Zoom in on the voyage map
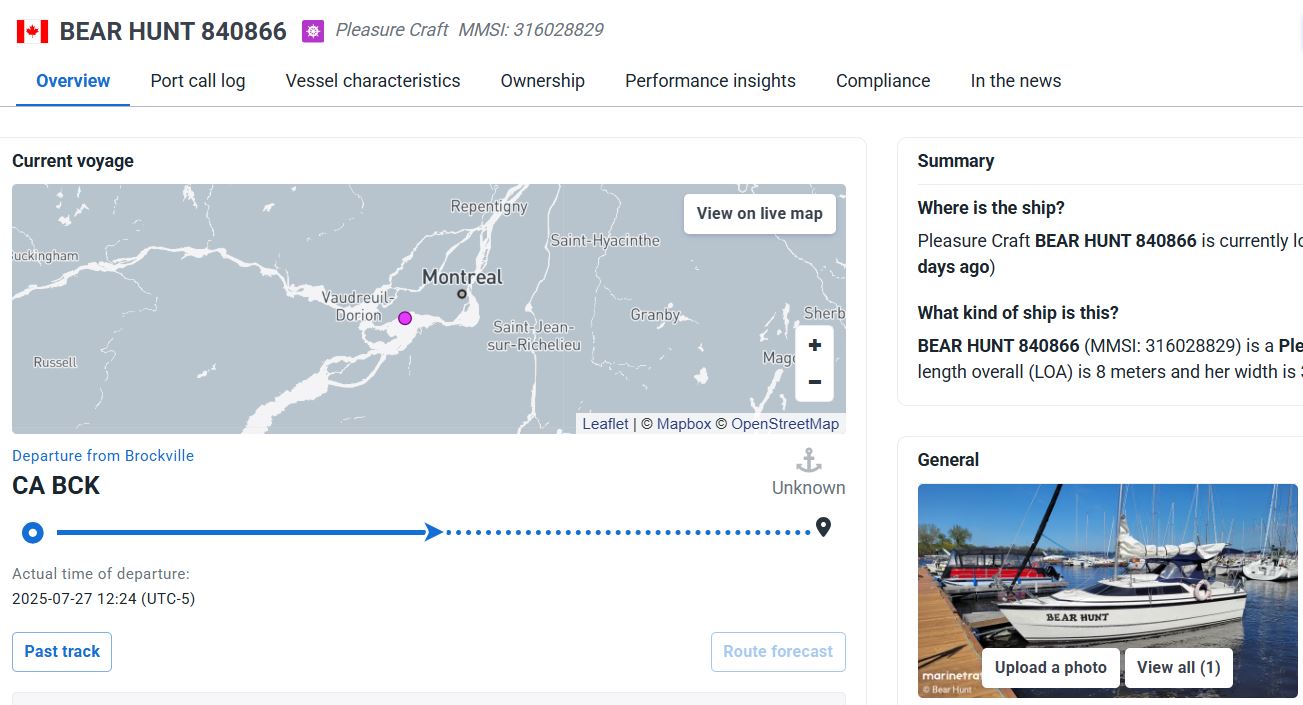The height and width of the screenshot is (705, 1303). (814, 345)
